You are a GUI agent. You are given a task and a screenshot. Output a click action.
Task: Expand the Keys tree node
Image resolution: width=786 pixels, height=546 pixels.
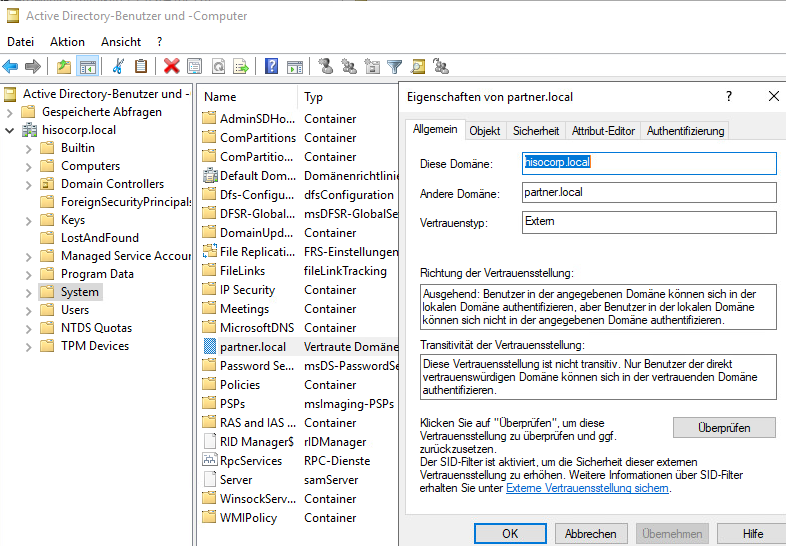tap(28, 221)
